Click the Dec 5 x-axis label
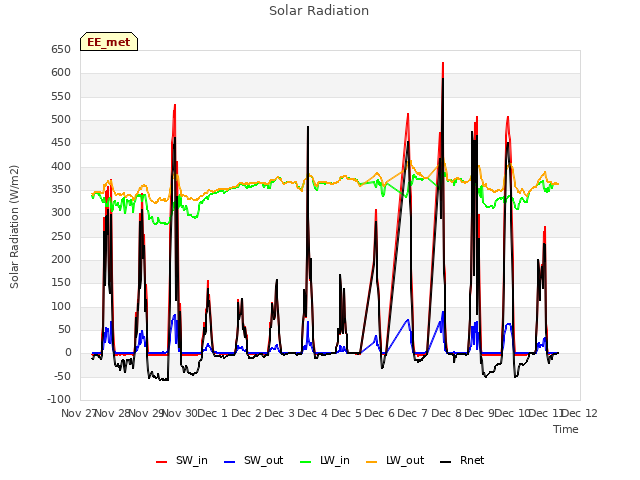 pos(346,413)
